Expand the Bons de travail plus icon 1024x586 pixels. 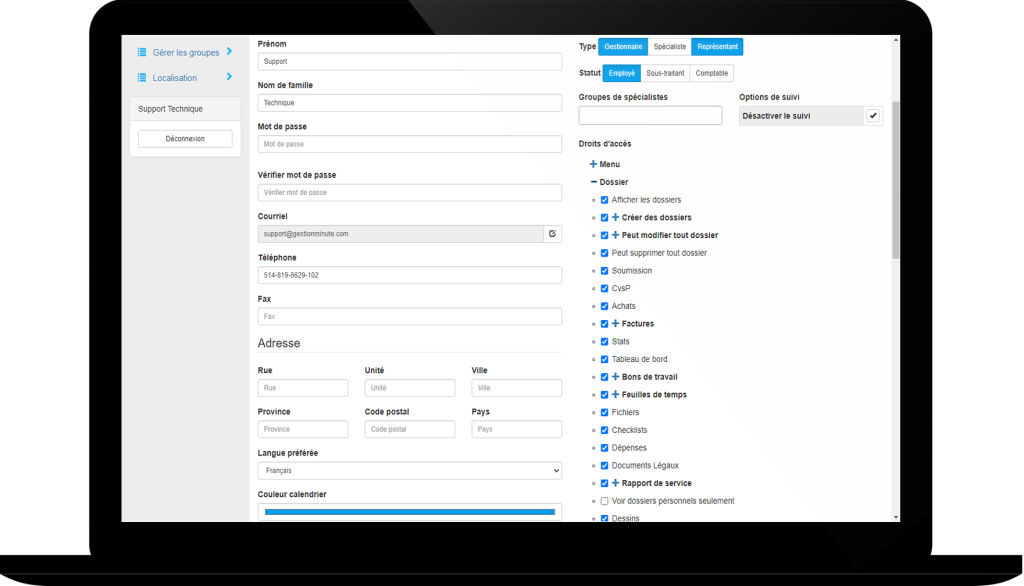point(615,376)
